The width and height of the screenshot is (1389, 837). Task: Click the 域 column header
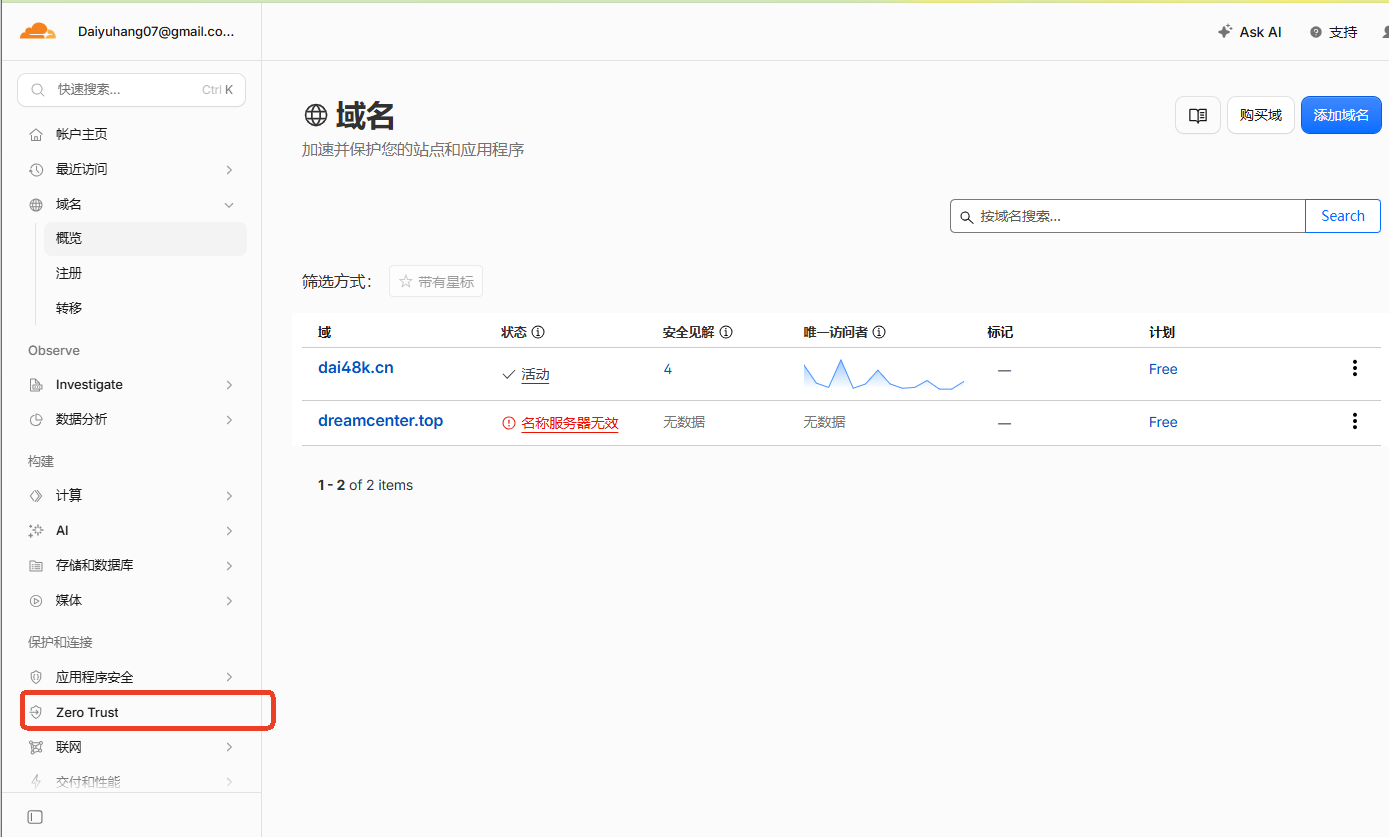(324, 332)
